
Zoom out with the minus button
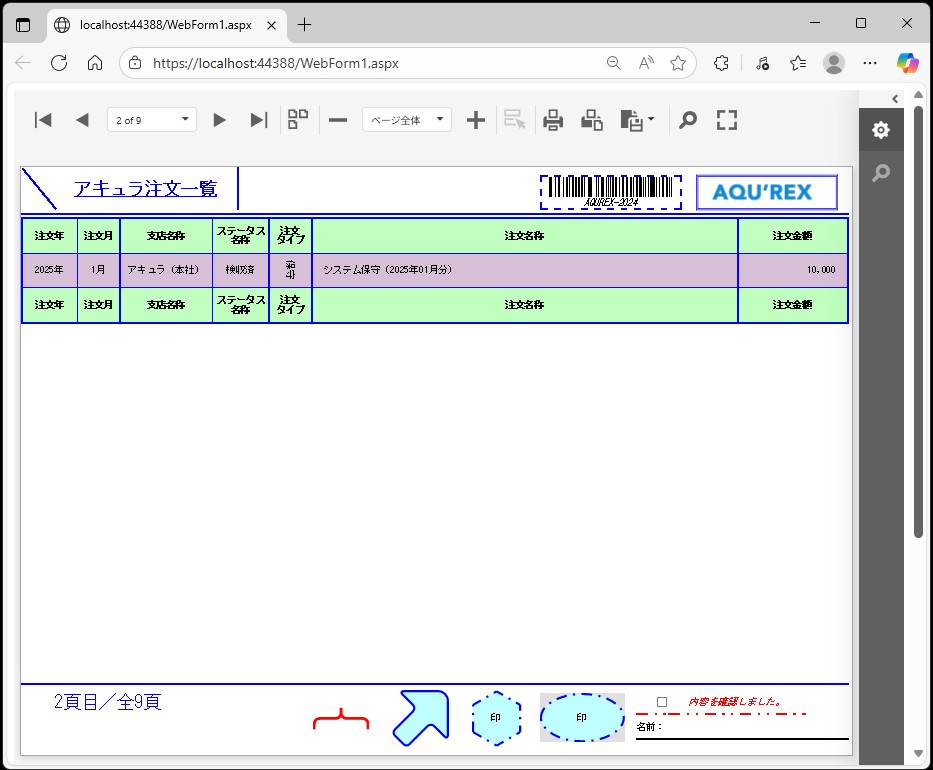coord(338,120)
